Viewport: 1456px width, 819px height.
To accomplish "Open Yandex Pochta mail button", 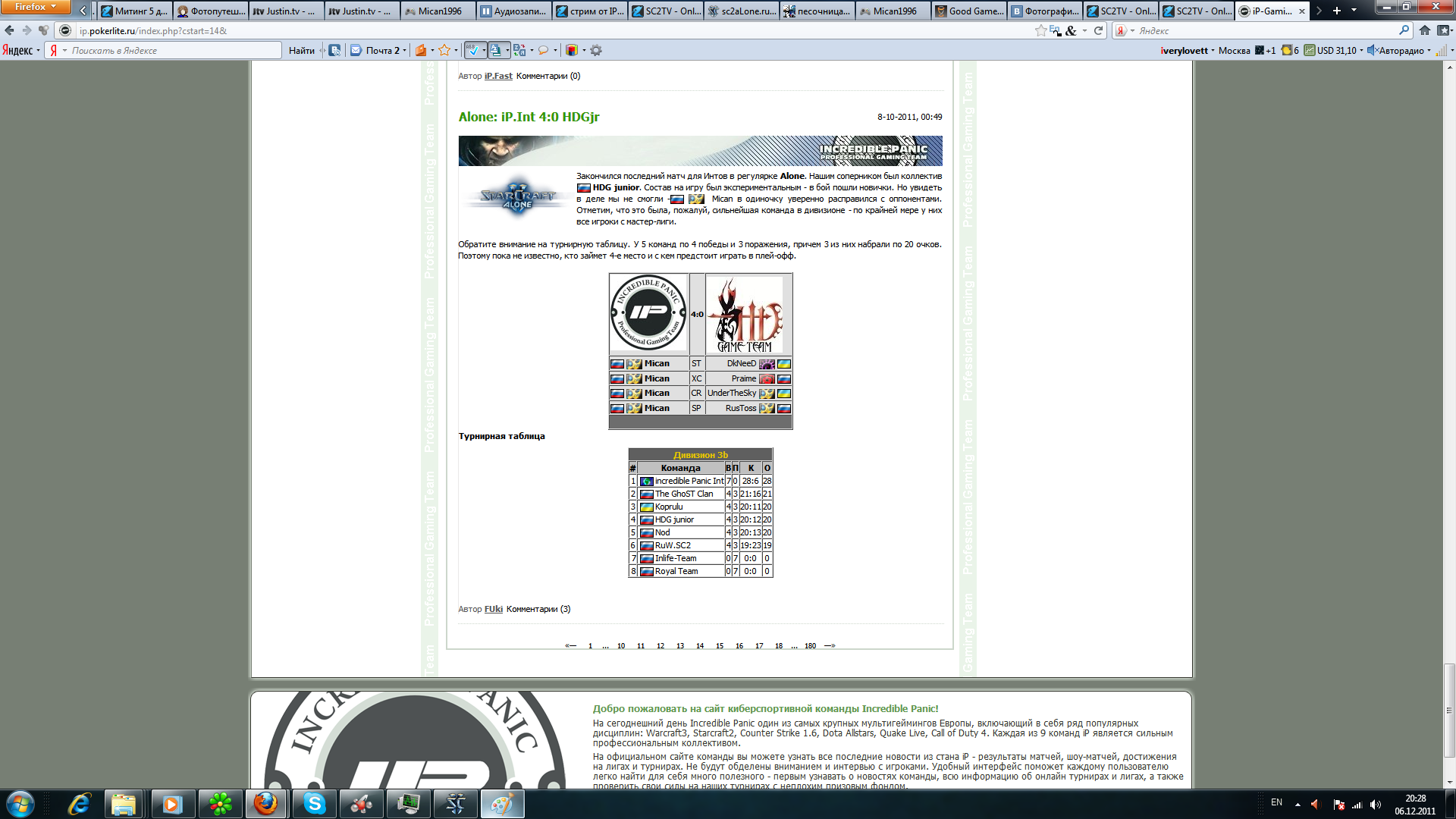I will point(375,50).
